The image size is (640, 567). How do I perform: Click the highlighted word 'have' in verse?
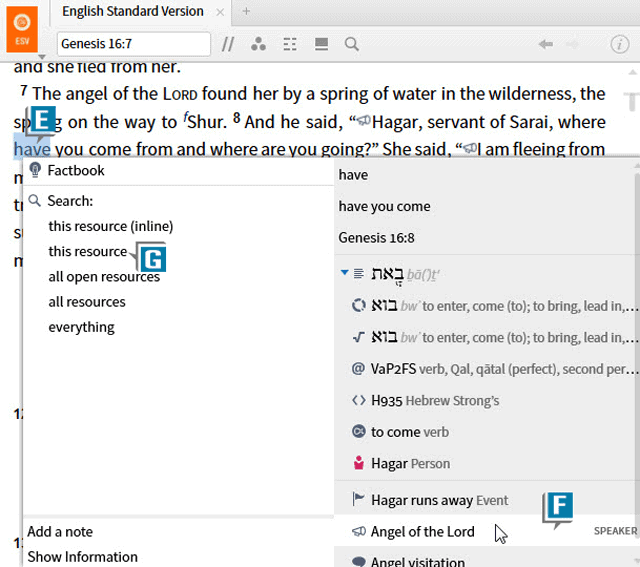32,149
